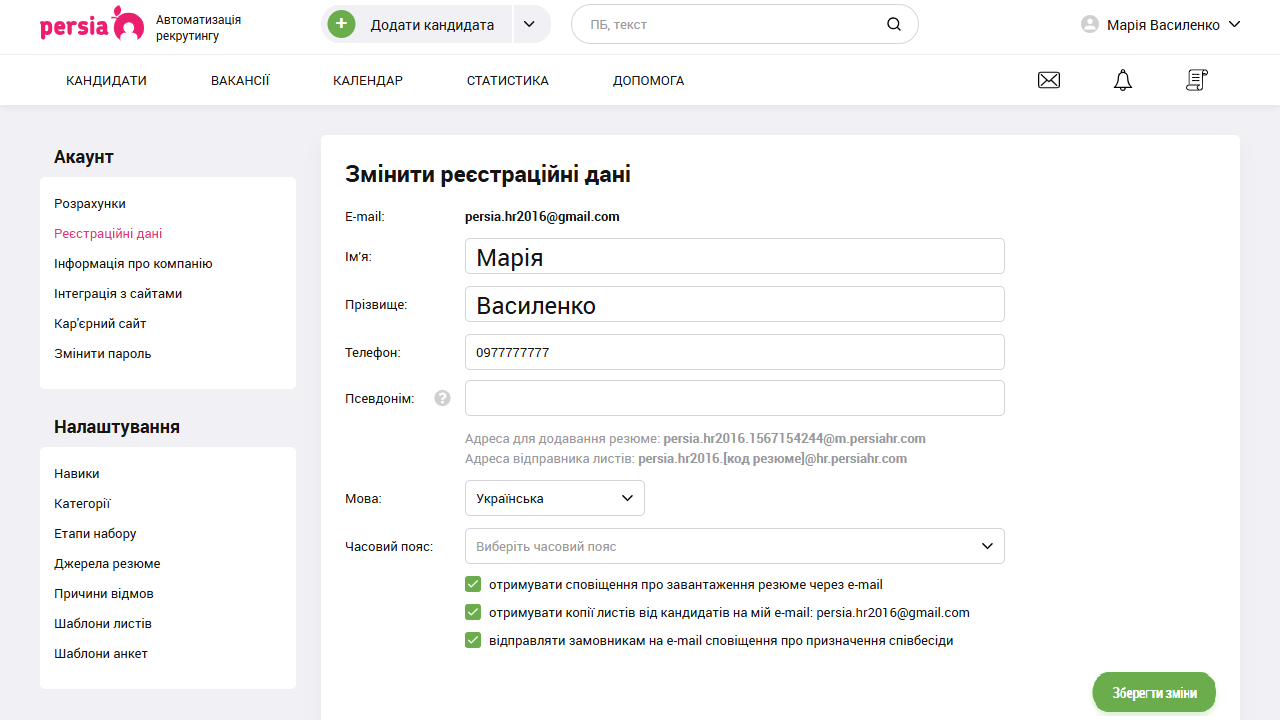This screenshot has width=1280, height=720.
Task: Open Шаблони листів settings
Action: (x=102, y=623)
